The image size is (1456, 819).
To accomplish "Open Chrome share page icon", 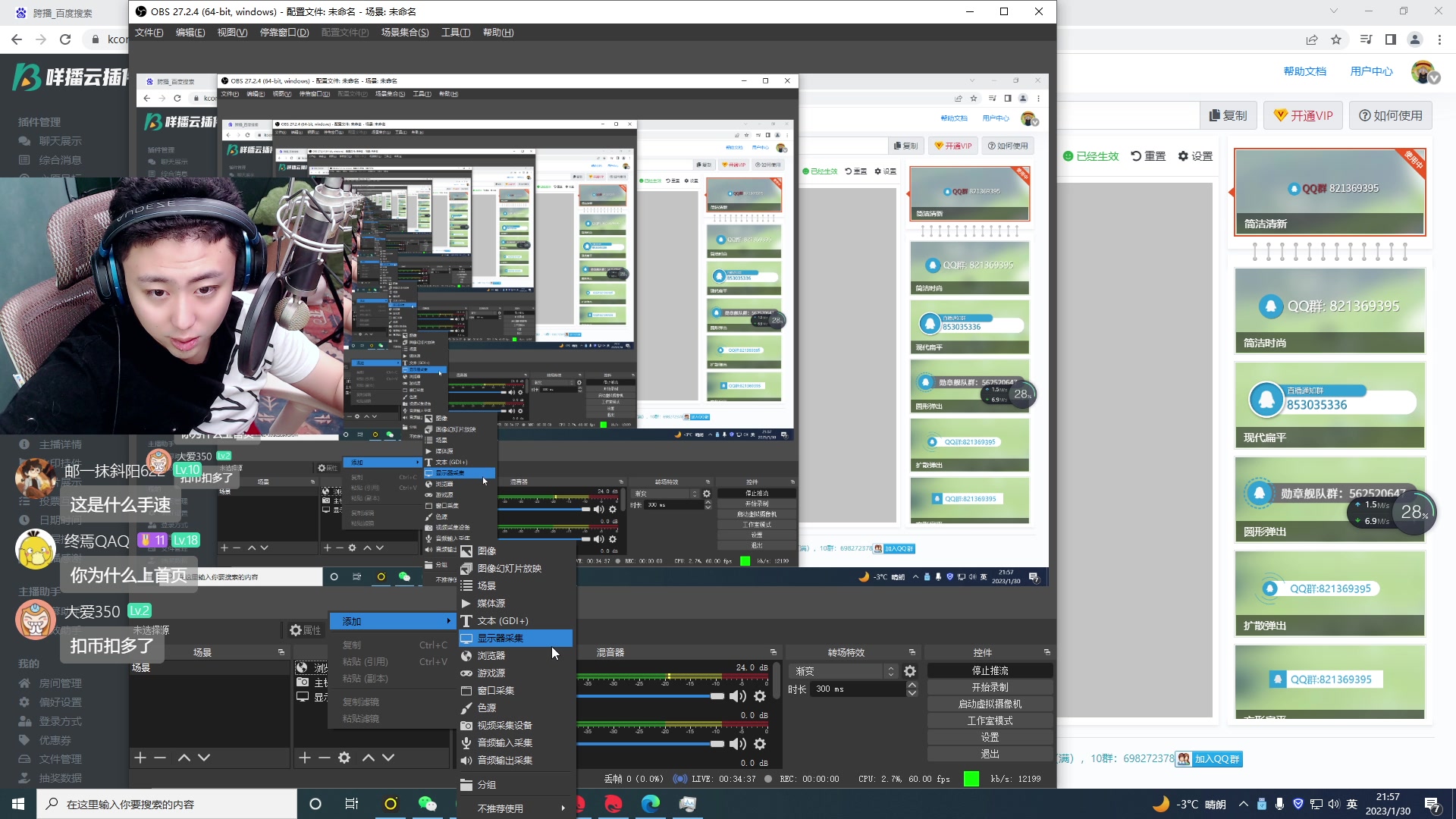I will click(x=1312, y=39).
